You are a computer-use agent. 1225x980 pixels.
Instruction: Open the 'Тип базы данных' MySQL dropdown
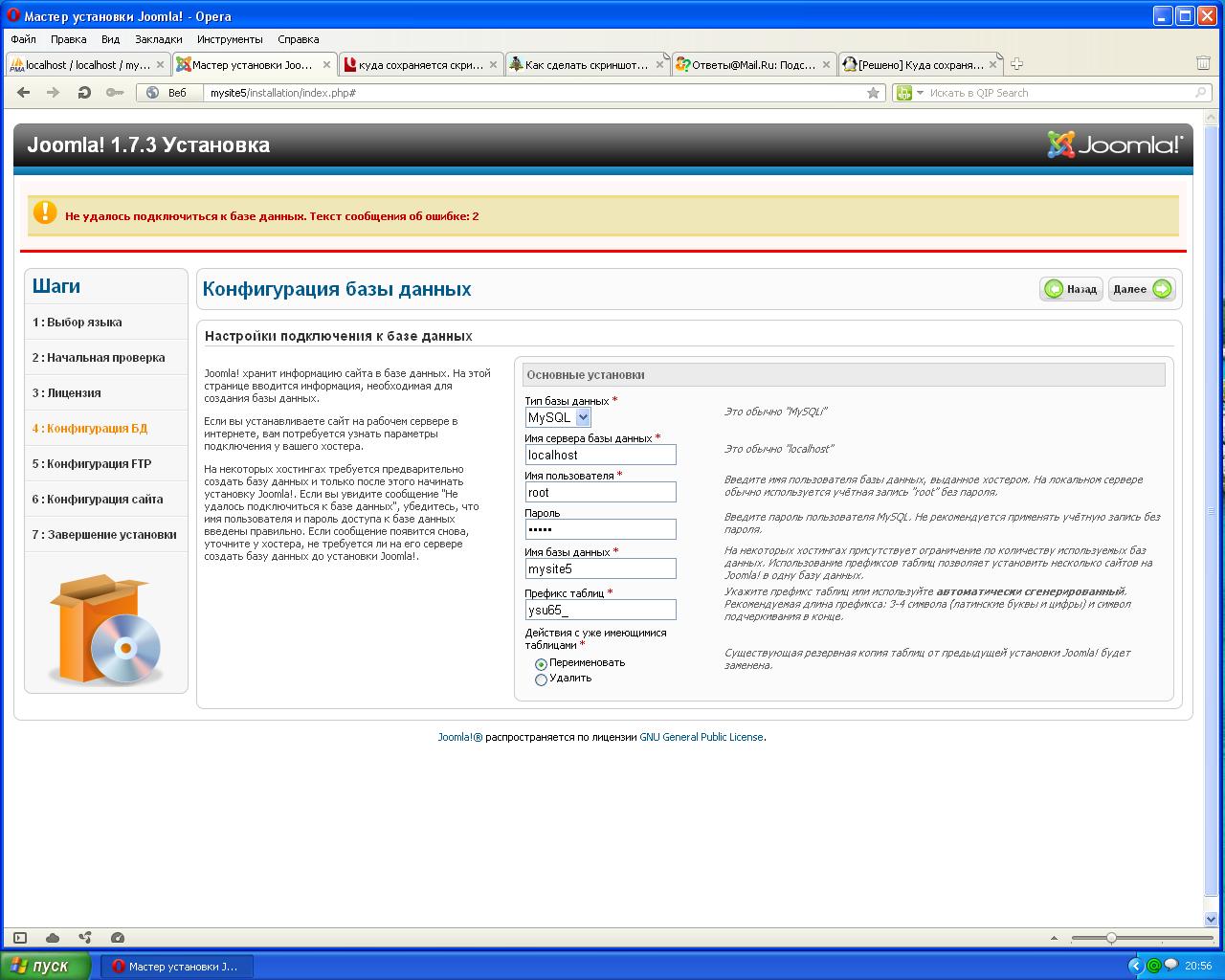coord(558,417)
